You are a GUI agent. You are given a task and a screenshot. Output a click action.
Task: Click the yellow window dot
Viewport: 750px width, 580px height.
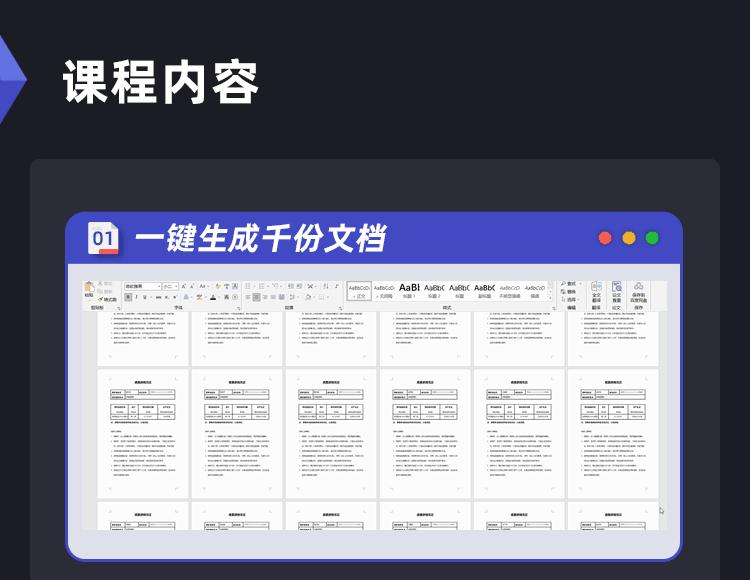coord(629,238)
